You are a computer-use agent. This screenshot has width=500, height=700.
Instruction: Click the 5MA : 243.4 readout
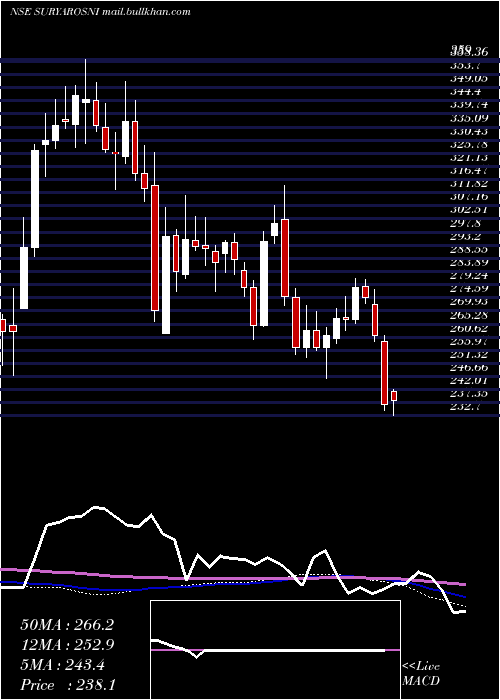click(62, 665)
